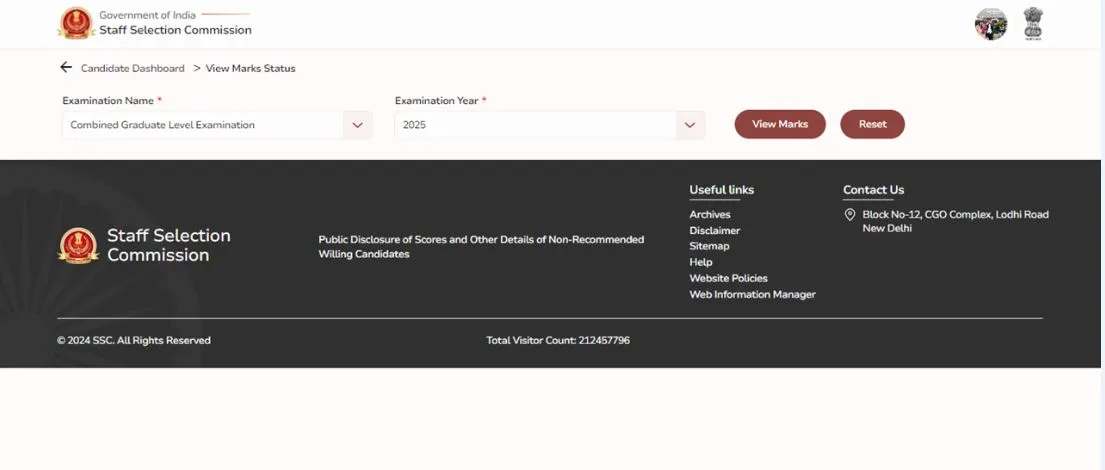
Task: Open the Disclaimer footer link
Action: pyautogui.click(x=715, y=230)
